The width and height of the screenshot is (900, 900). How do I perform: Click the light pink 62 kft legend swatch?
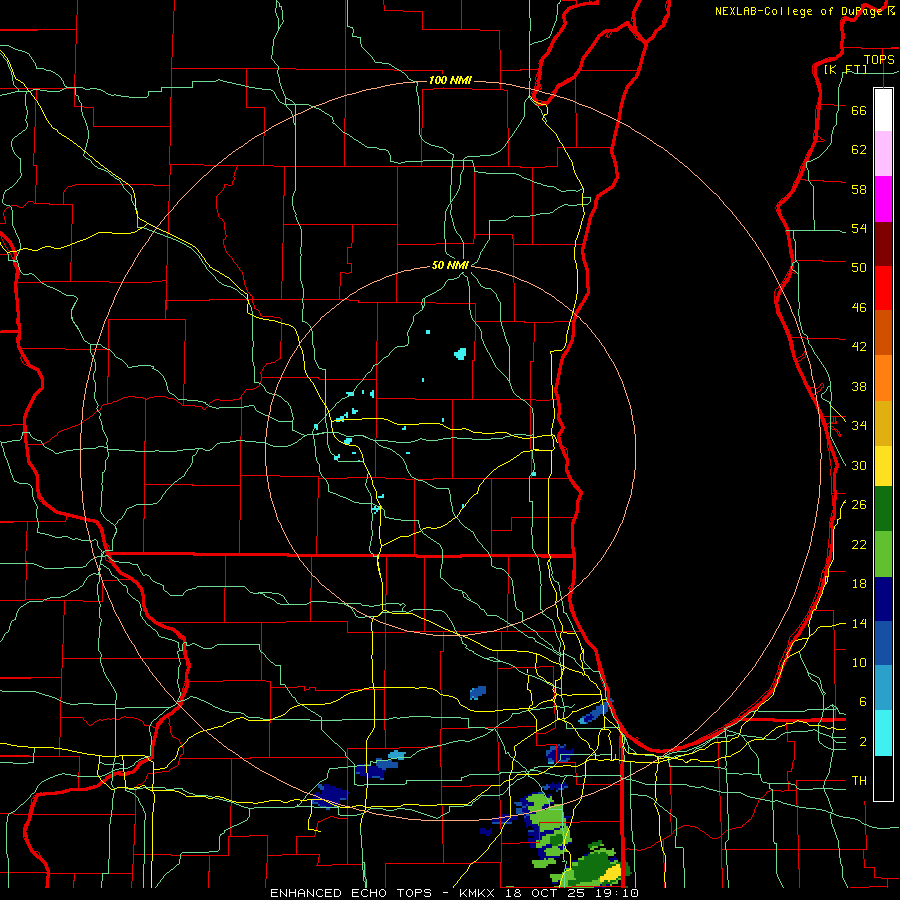(883, 153)
